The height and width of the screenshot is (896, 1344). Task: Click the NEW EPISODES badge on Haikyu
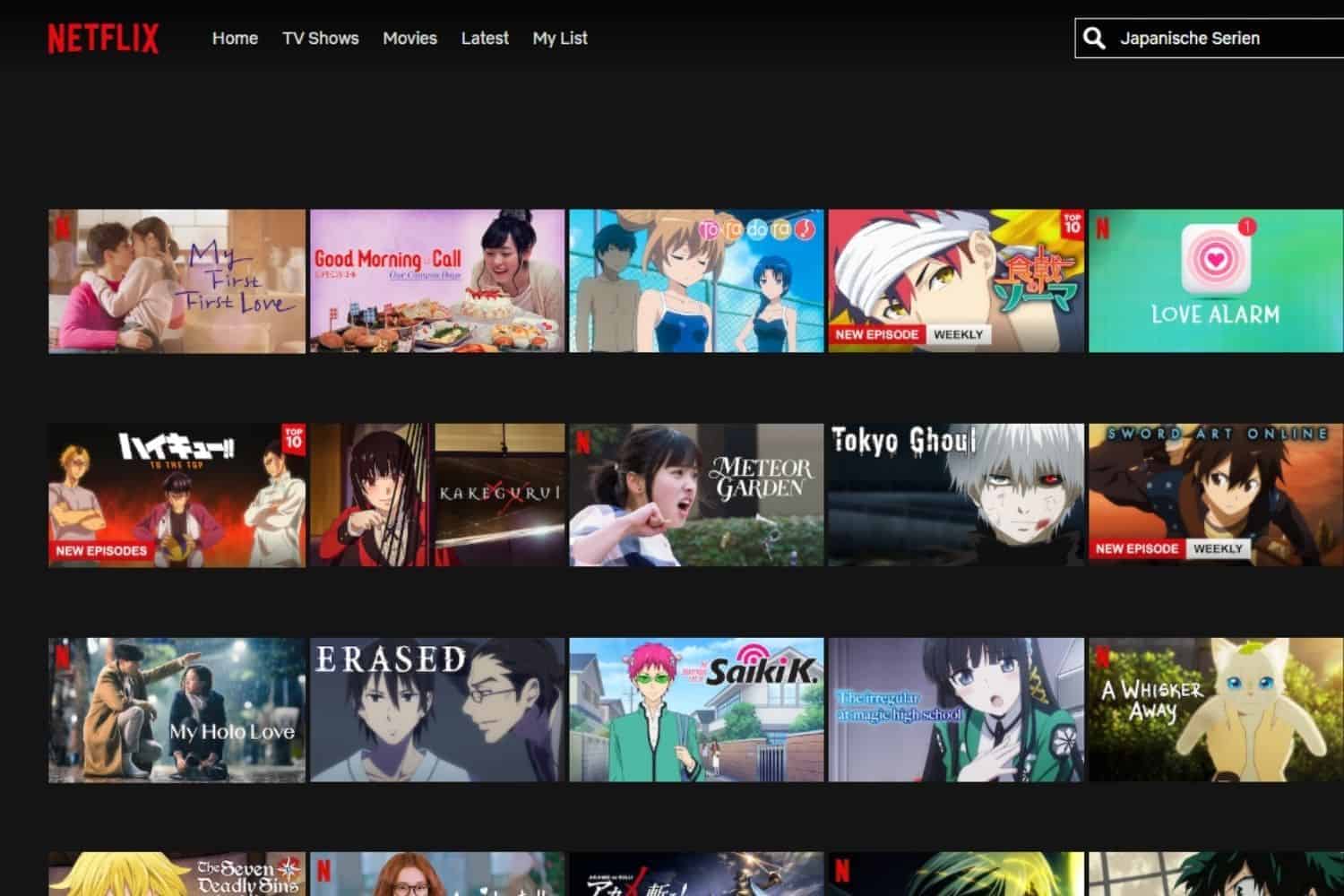click(x=101, y=550)
